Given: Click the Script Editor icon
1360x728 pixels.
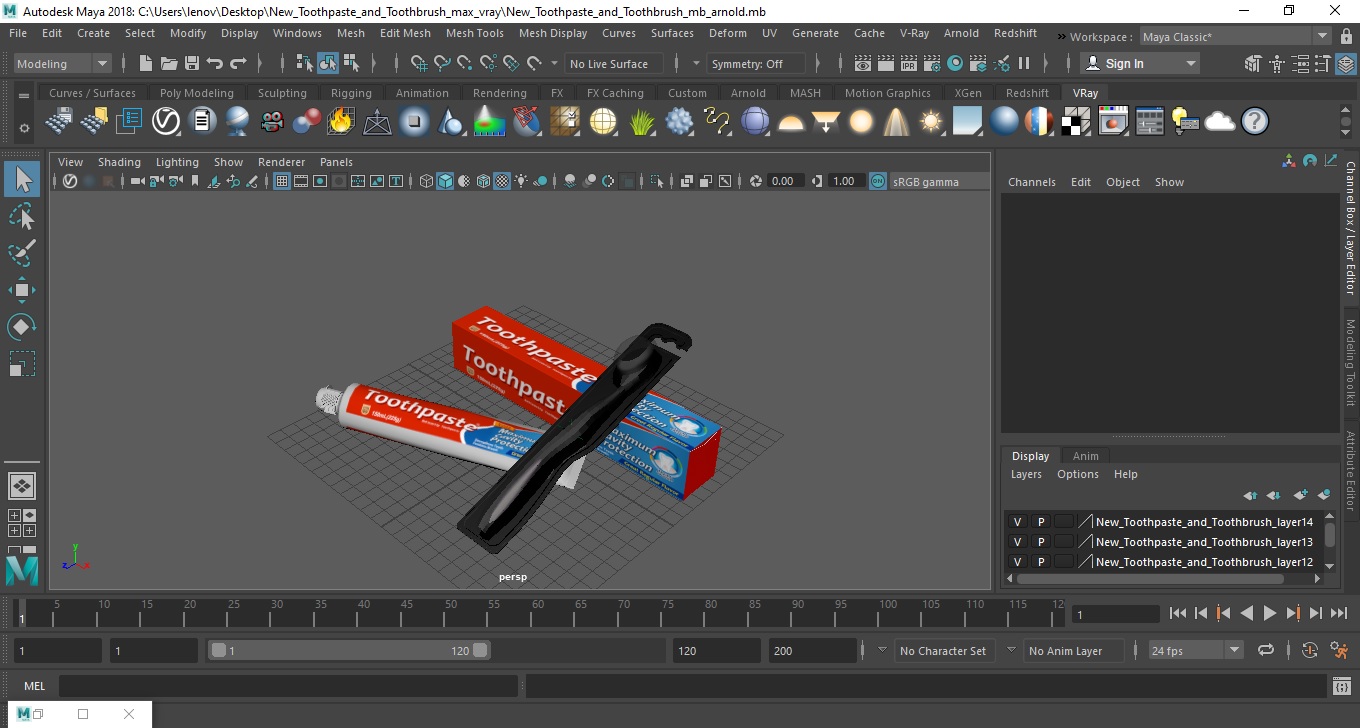Looking at the screenshot, I should click(x=1342, y=686).
